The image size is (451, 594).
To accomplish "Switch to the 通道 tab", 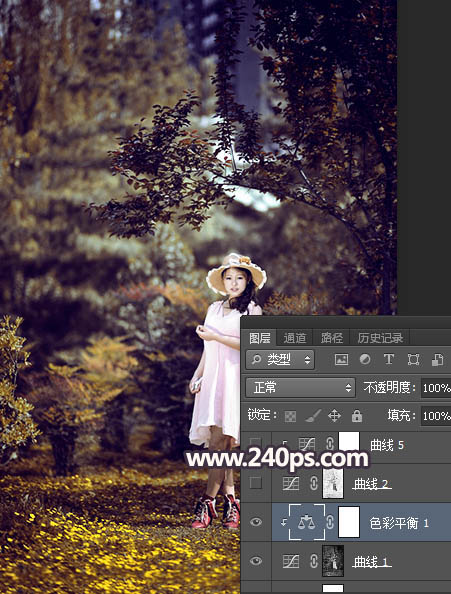I will 295,338.
